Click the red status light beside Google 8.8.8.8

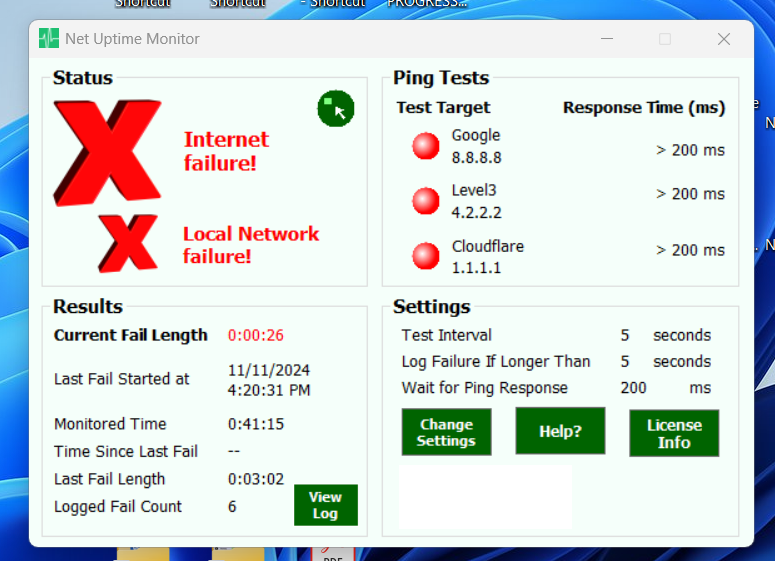pyautogui.click(x=426, y=146)
